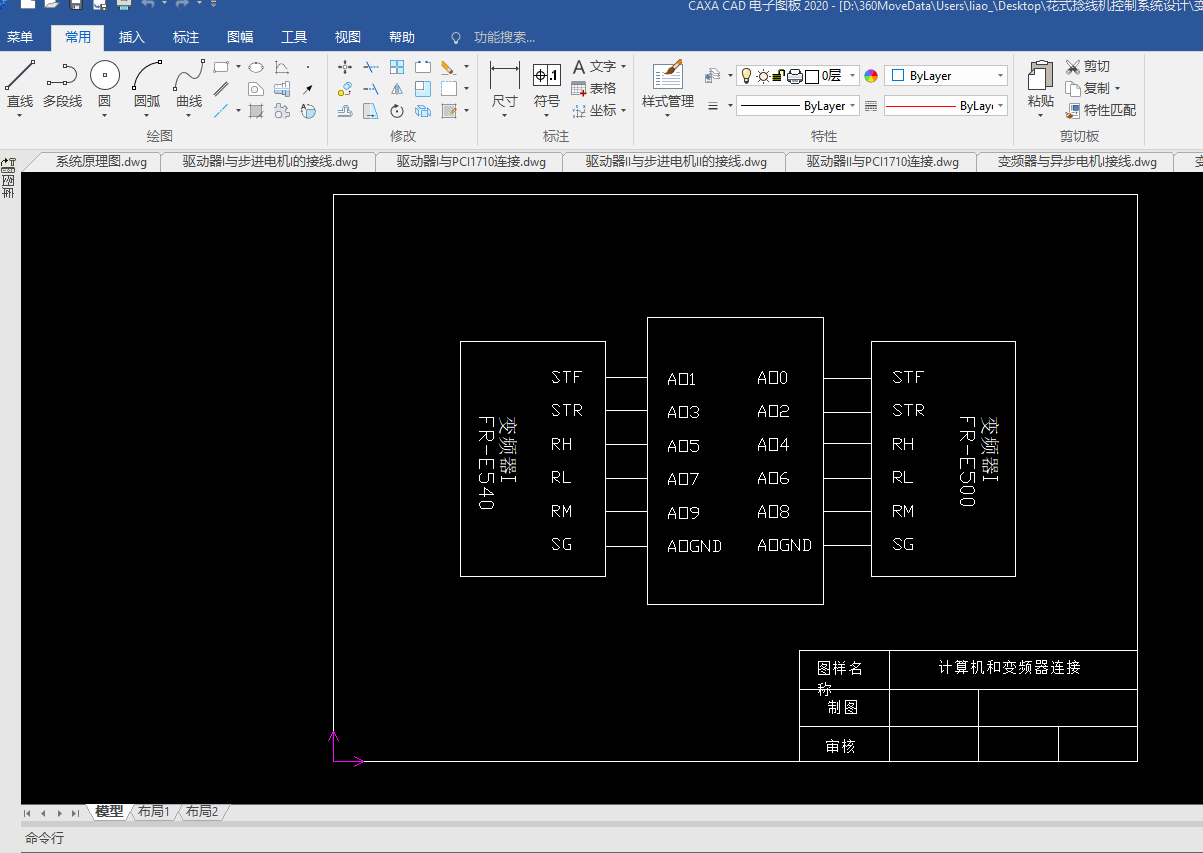Image resolution: width=1203 pixels, height=853 pixels.
Task: Click the extend tool icon
Action: (x=371, y=88)
